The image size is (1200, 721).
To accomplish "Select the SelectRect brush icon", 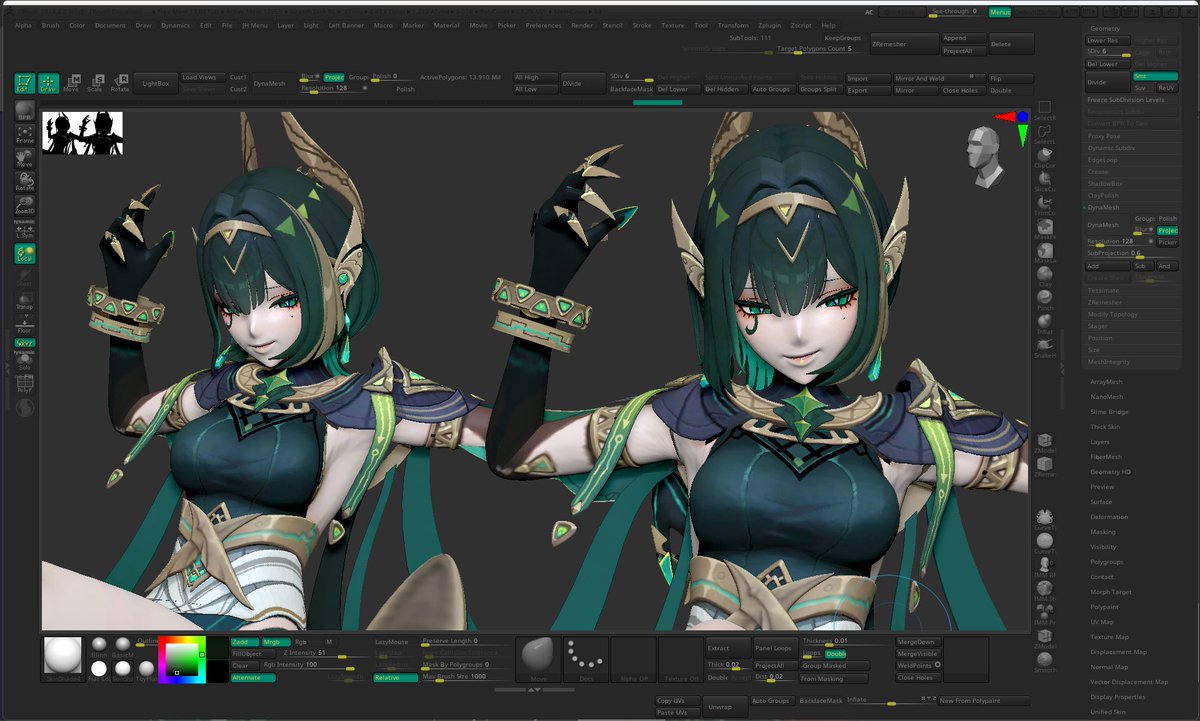I will (1044, 112).
